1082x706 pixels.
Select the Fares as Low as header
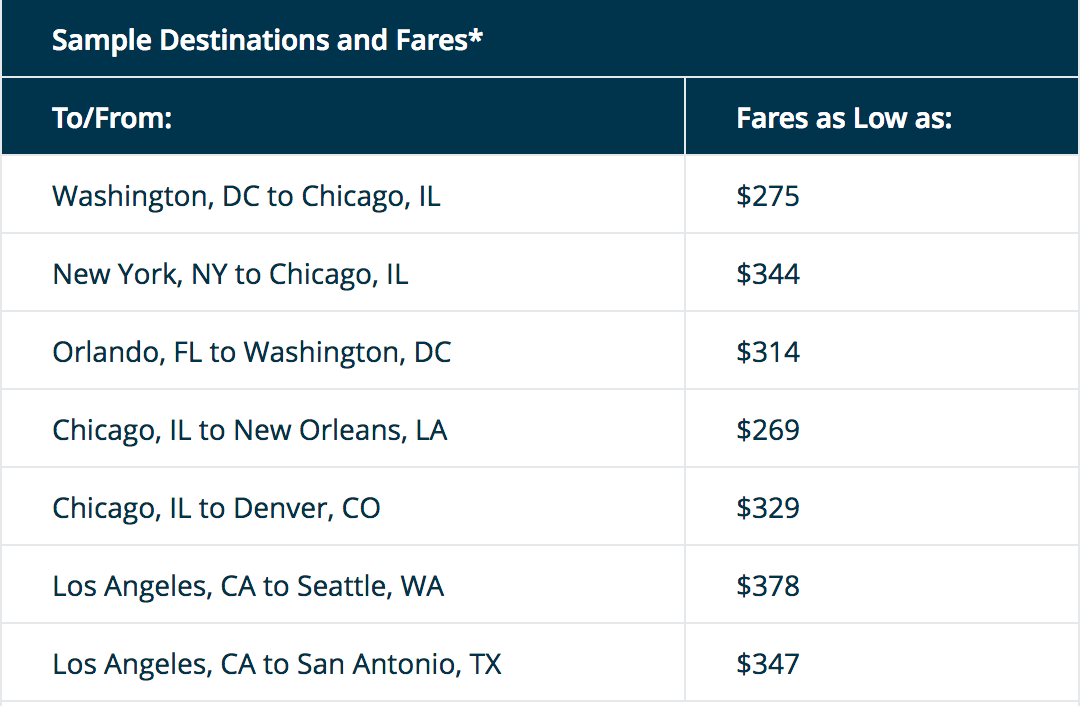[844, 118]
